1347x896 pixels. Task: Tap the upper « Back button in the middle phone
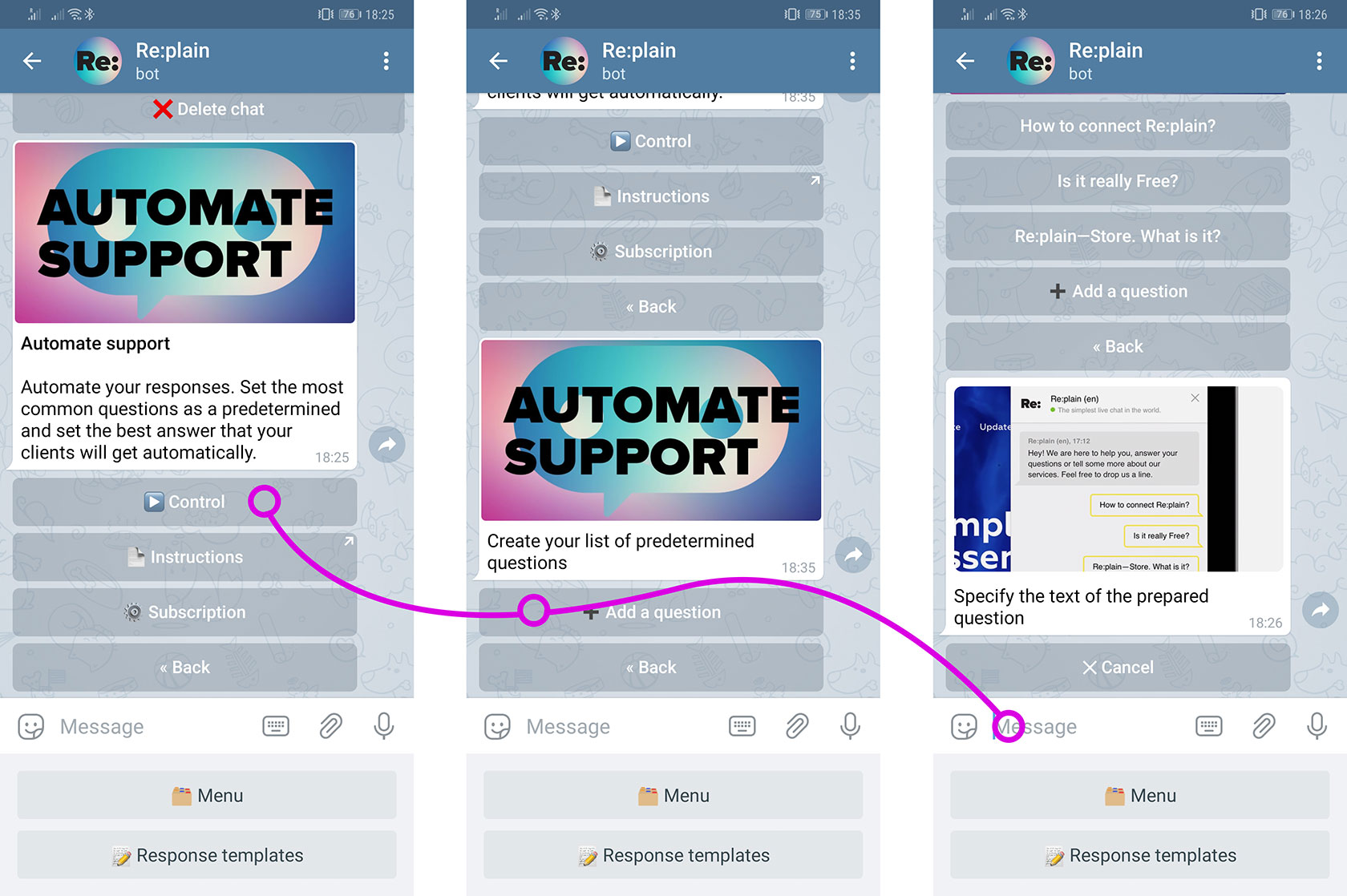651,307
